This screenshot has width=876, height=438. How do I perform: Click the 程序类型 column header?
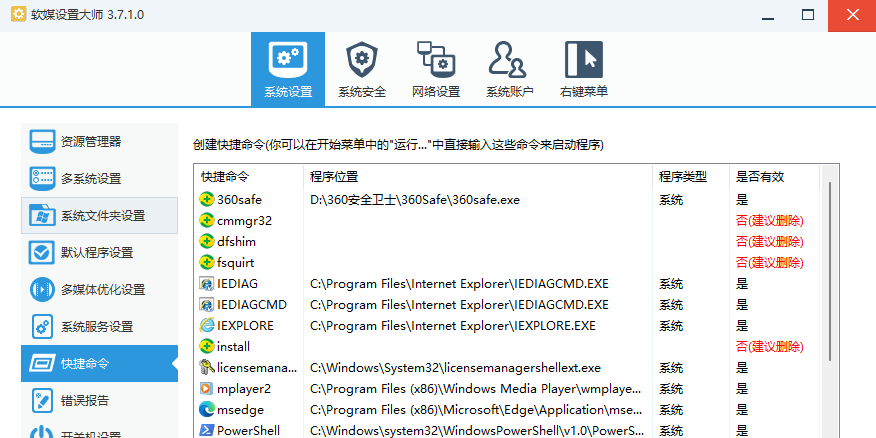pos(688,177)
